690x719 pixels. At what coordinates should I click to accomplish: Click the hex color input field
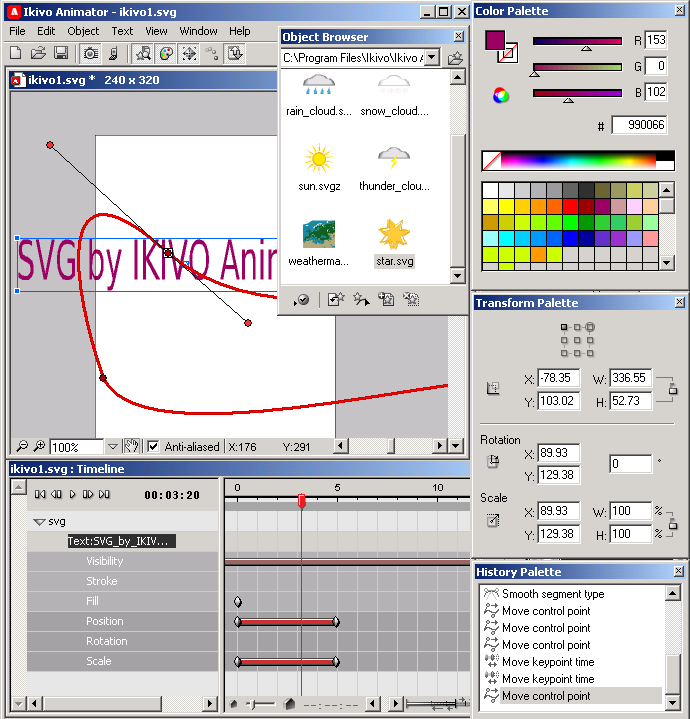pyautogui.click(x=639, y=125)
